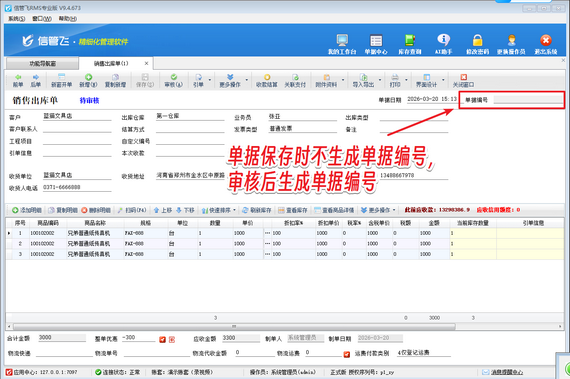Open the 消息提醒中心 link

click(x=507, y=372)
